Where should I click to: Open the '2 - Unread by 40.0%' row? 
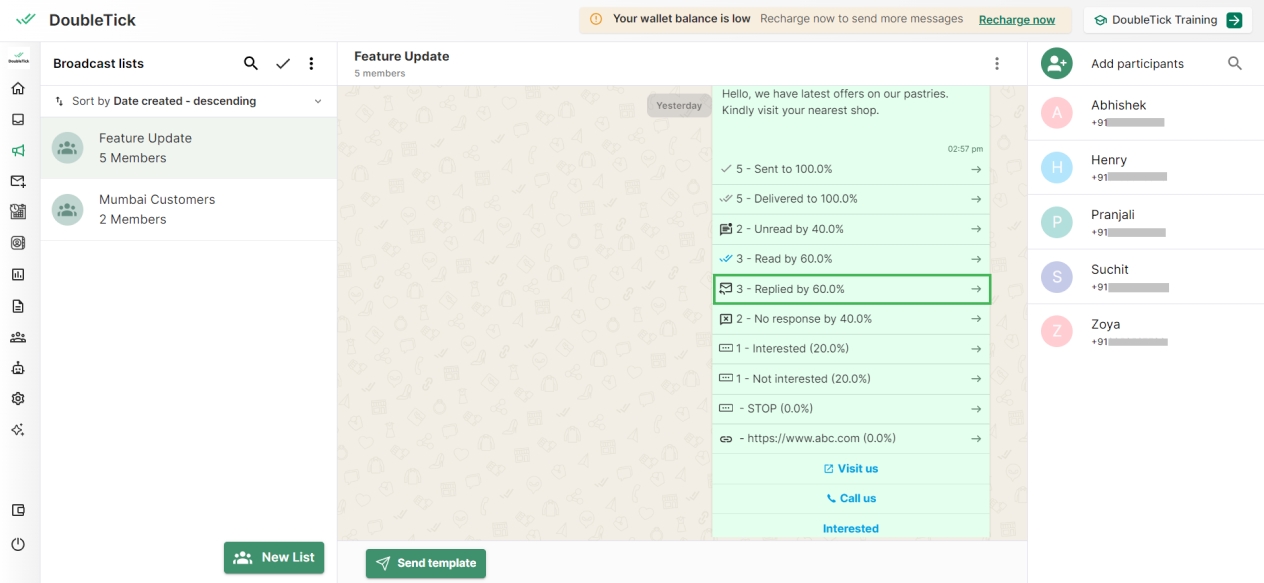point(851,229)
